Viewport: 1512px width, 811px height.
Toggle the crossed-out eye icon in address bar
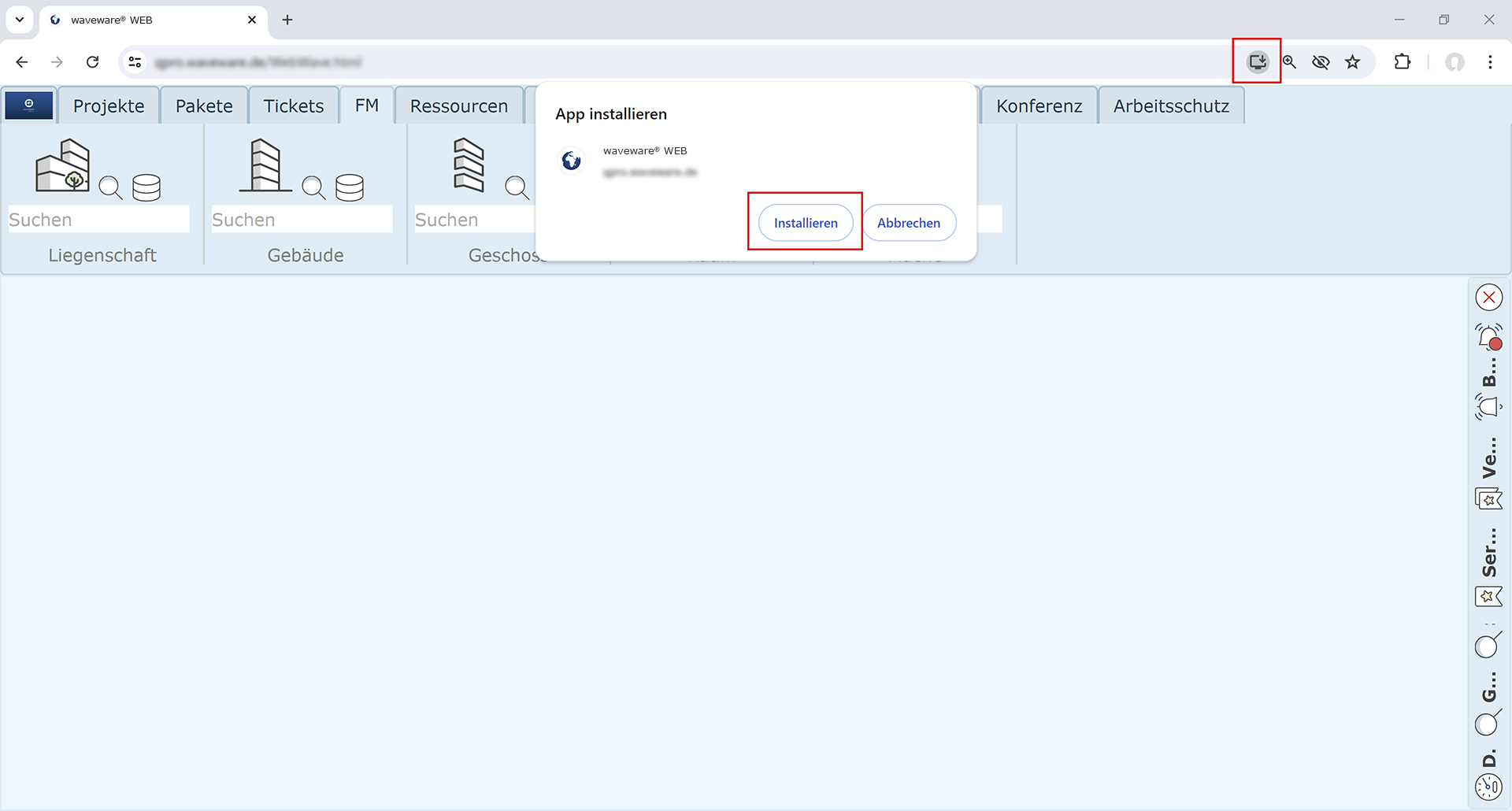(x=1321, y=62)
